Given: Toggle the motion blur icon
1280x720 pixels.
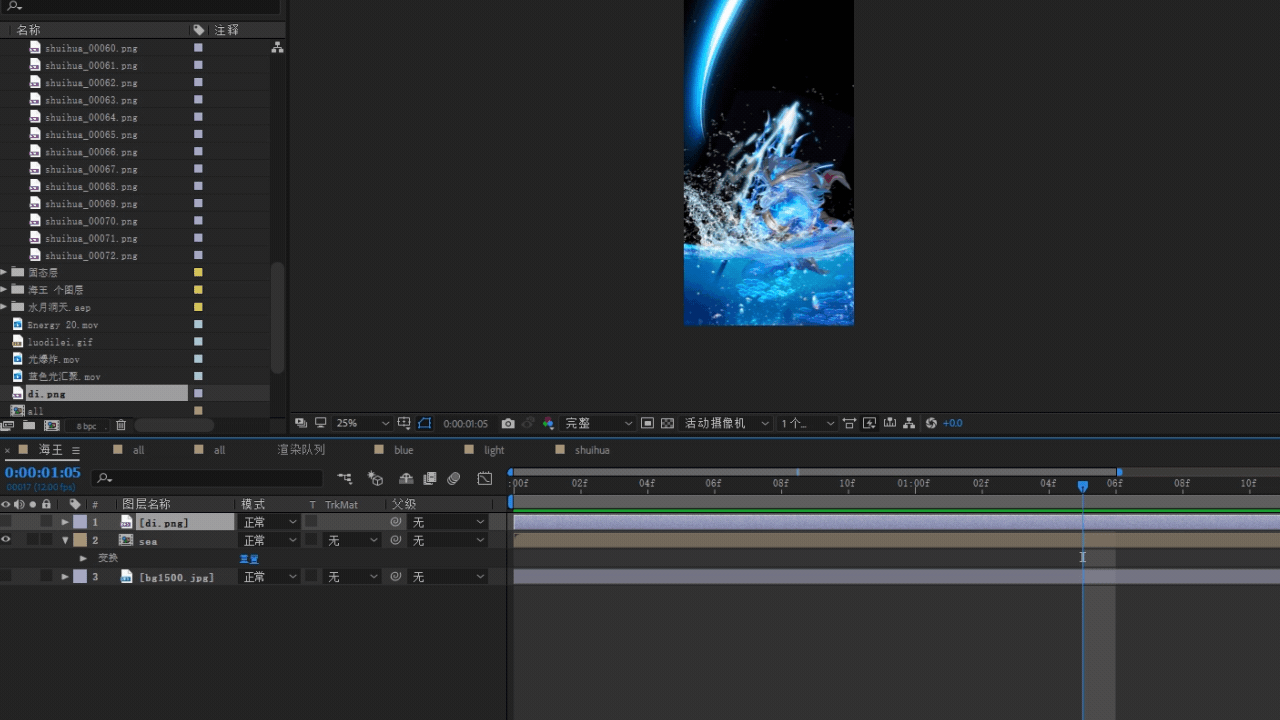Looking at the screenshot, I should point(454,479).
